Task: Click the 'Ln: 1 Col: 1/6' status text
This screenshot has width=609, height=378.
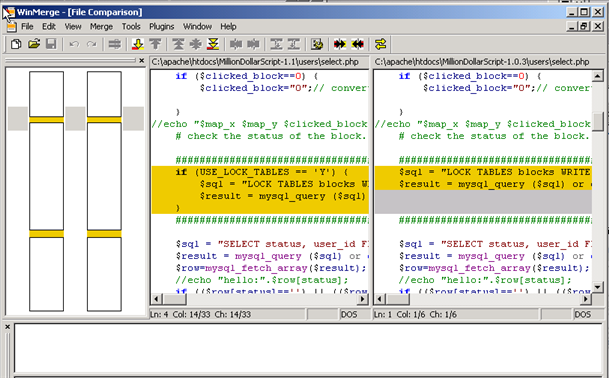Action: point(416,314)
